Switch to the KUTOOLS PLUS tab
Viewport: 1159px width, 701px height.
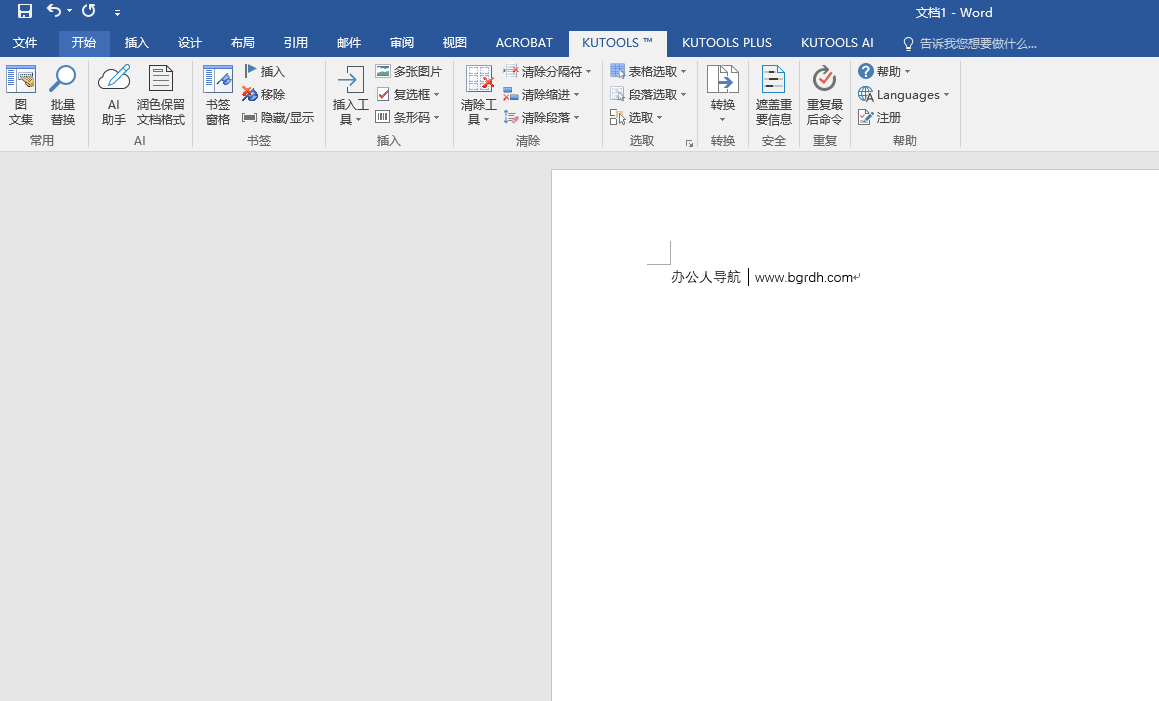[727, 43]
